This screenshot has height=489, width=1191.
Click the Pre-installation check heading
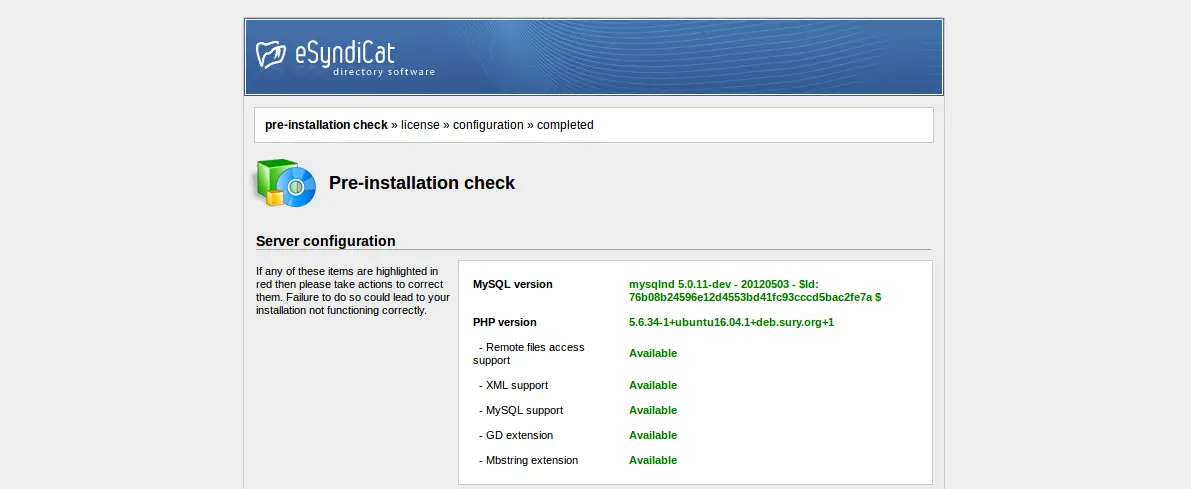(422, 183)
